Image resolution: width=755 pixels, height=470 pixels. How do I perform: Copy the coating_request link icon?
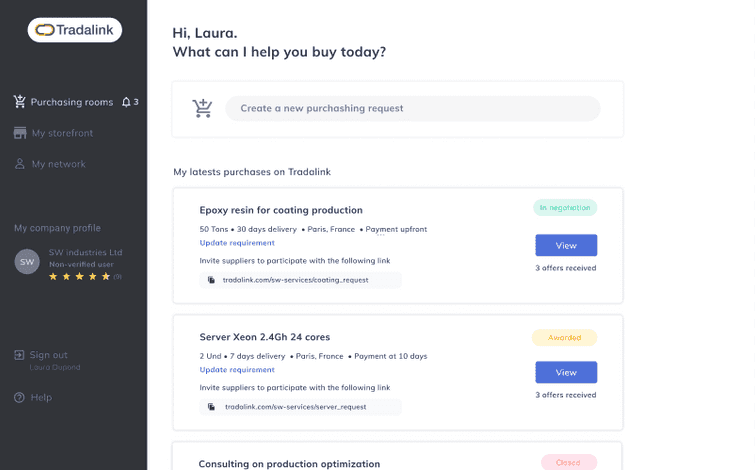(211, 280)
